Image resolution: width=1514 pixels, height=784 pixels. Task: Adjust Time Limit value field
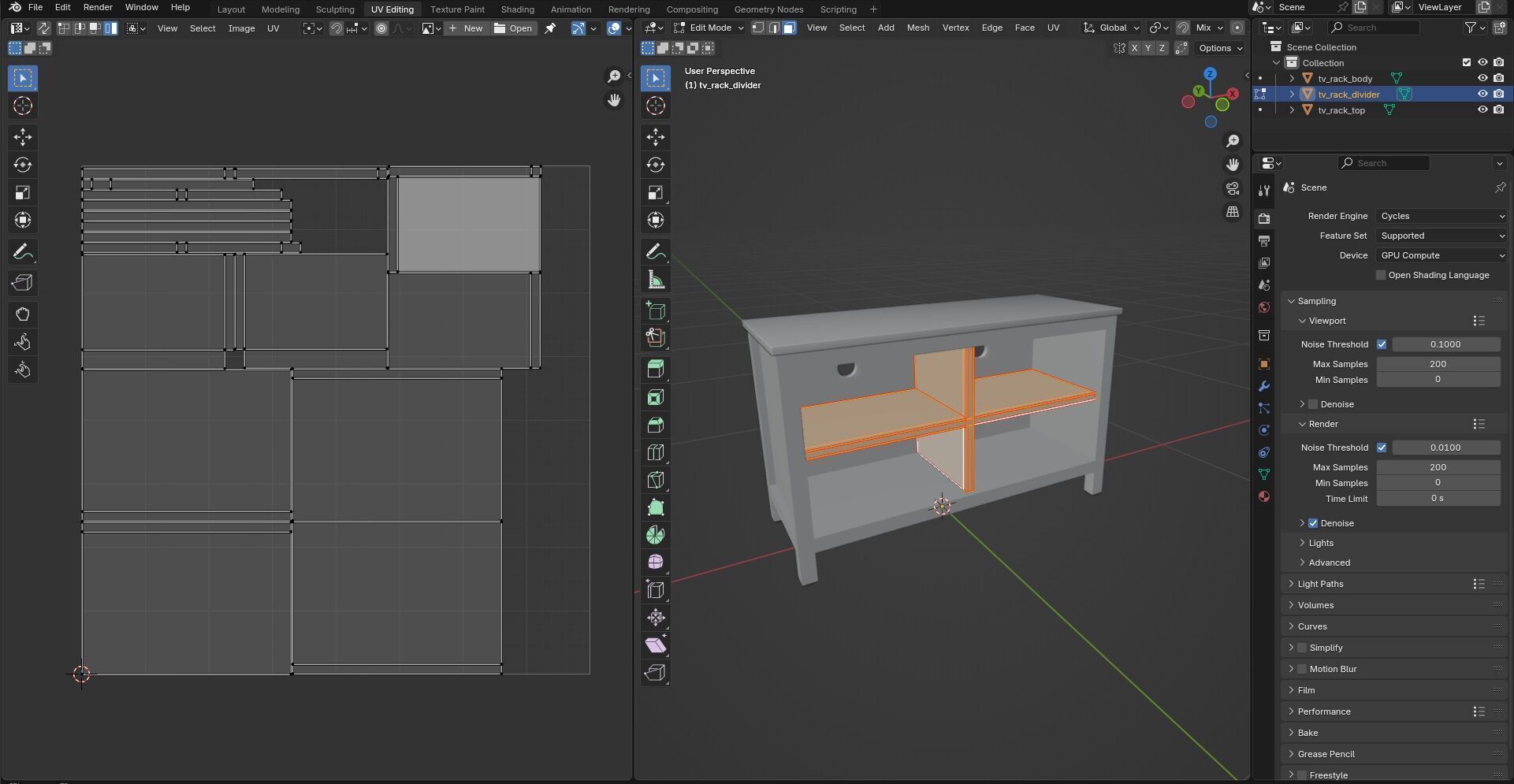[x=1438, y=499]
